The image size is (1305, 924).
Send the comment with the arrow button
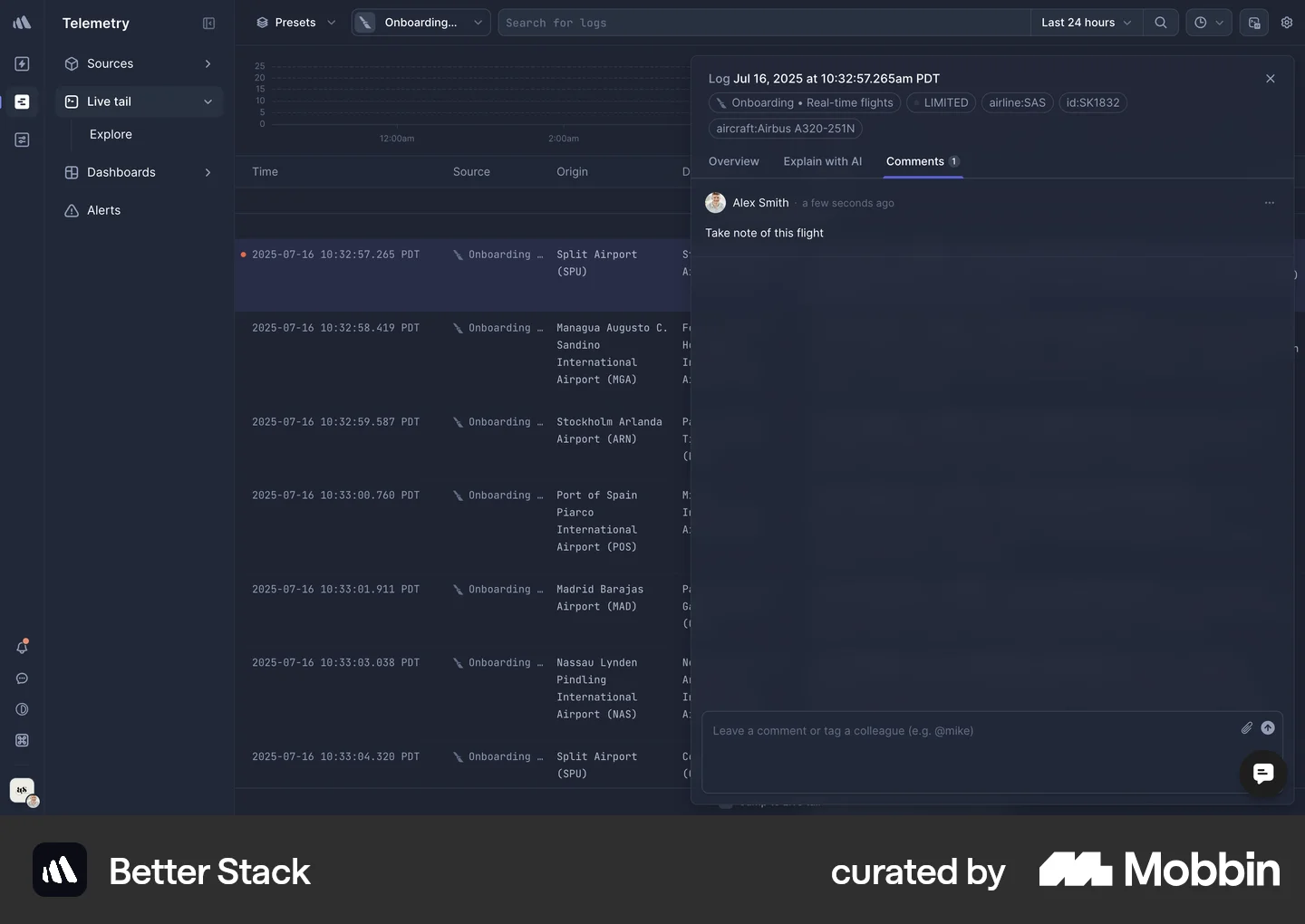1268,727
